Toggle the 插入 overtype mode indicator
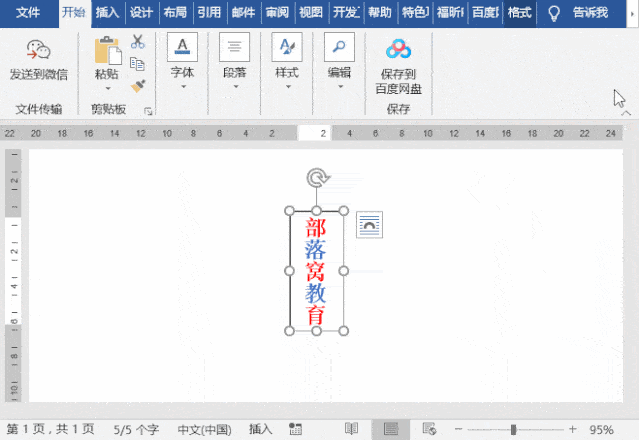This screenshot has width=639, height=440. click(x=260, y=429)
